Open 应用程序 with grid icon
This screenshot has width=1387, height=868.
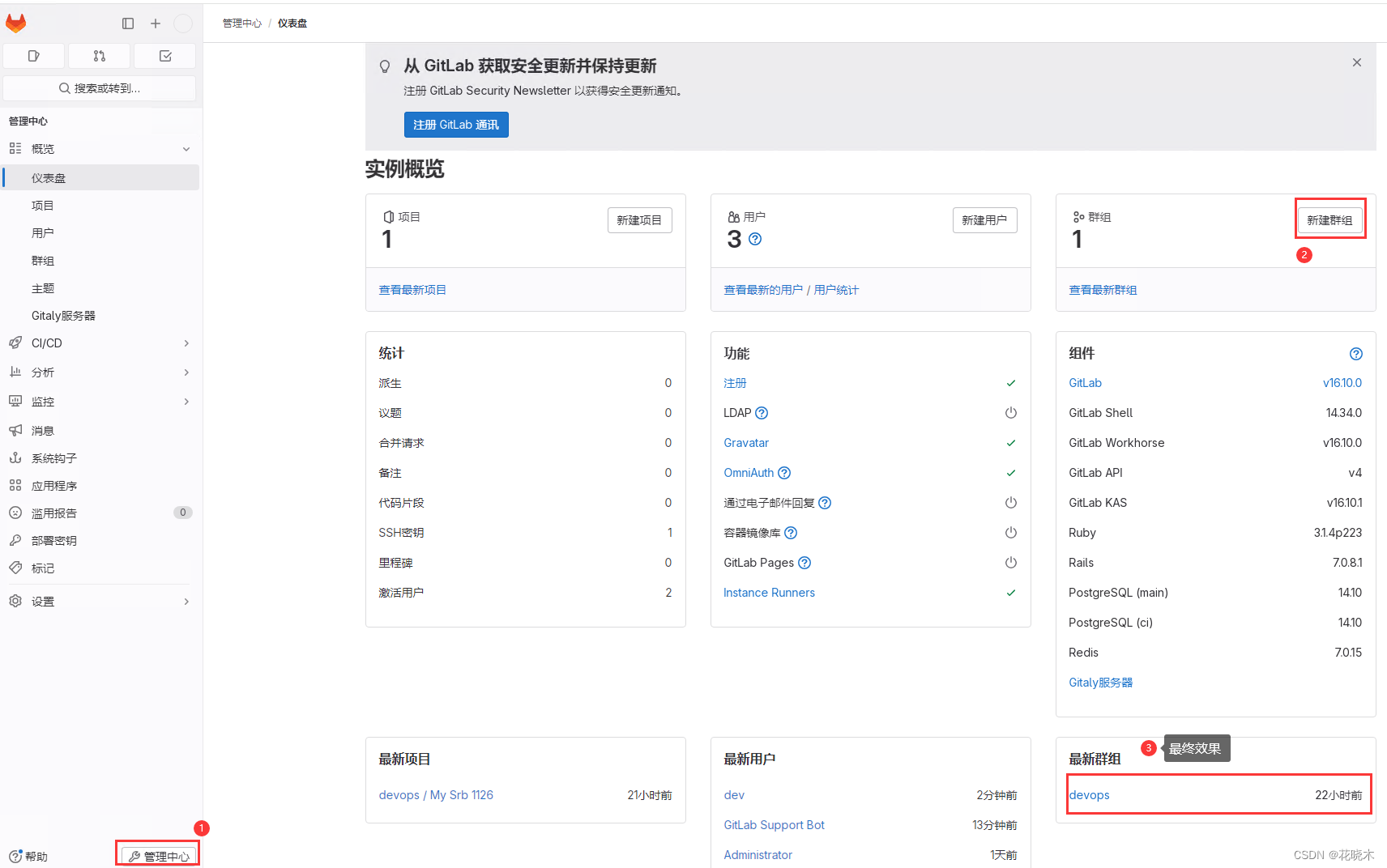(x=100, y=486)
